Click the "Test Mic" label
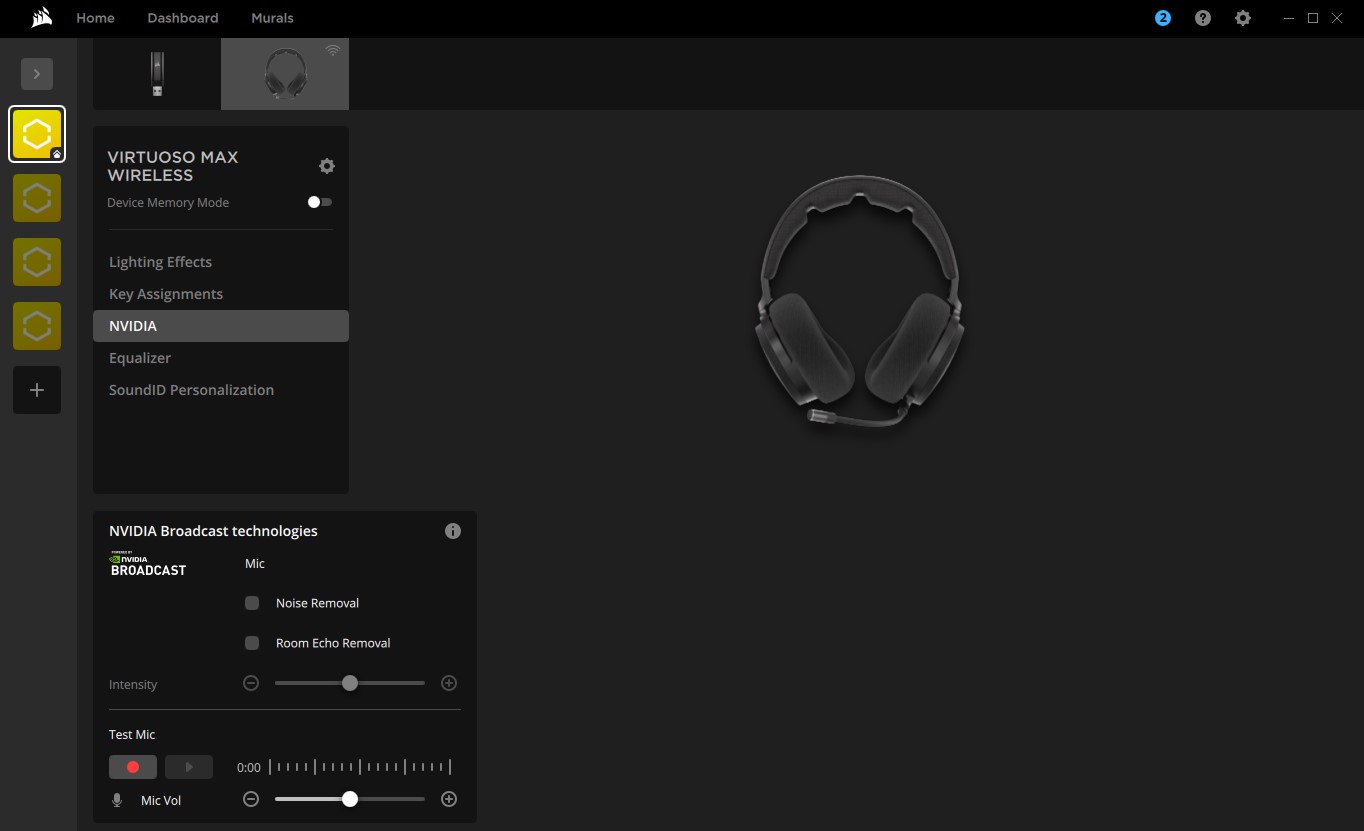The image size is (1364, 831). click(132, 735)
